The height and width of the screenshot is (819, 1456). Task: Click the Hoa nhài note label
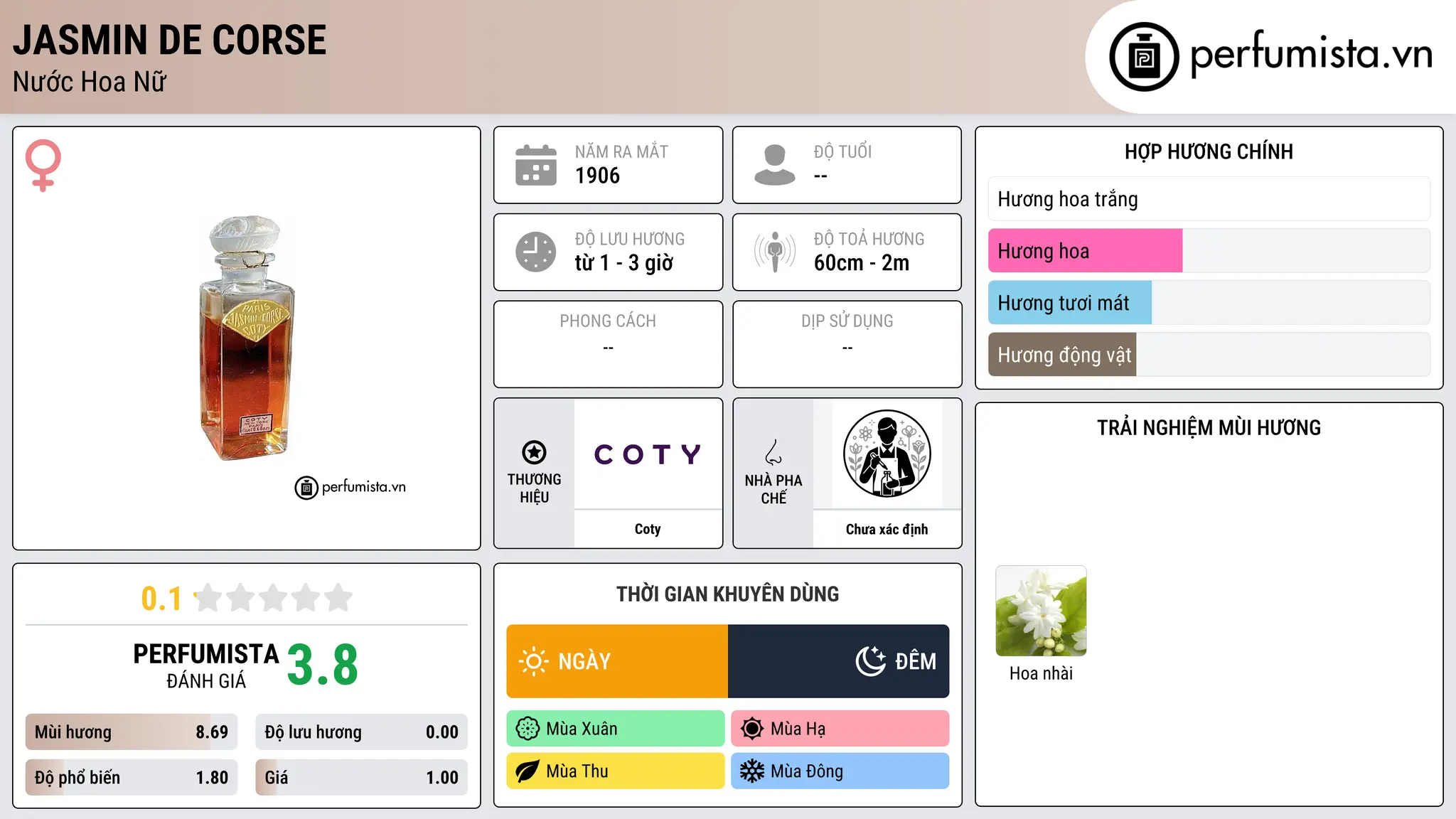coord(1042,673)
